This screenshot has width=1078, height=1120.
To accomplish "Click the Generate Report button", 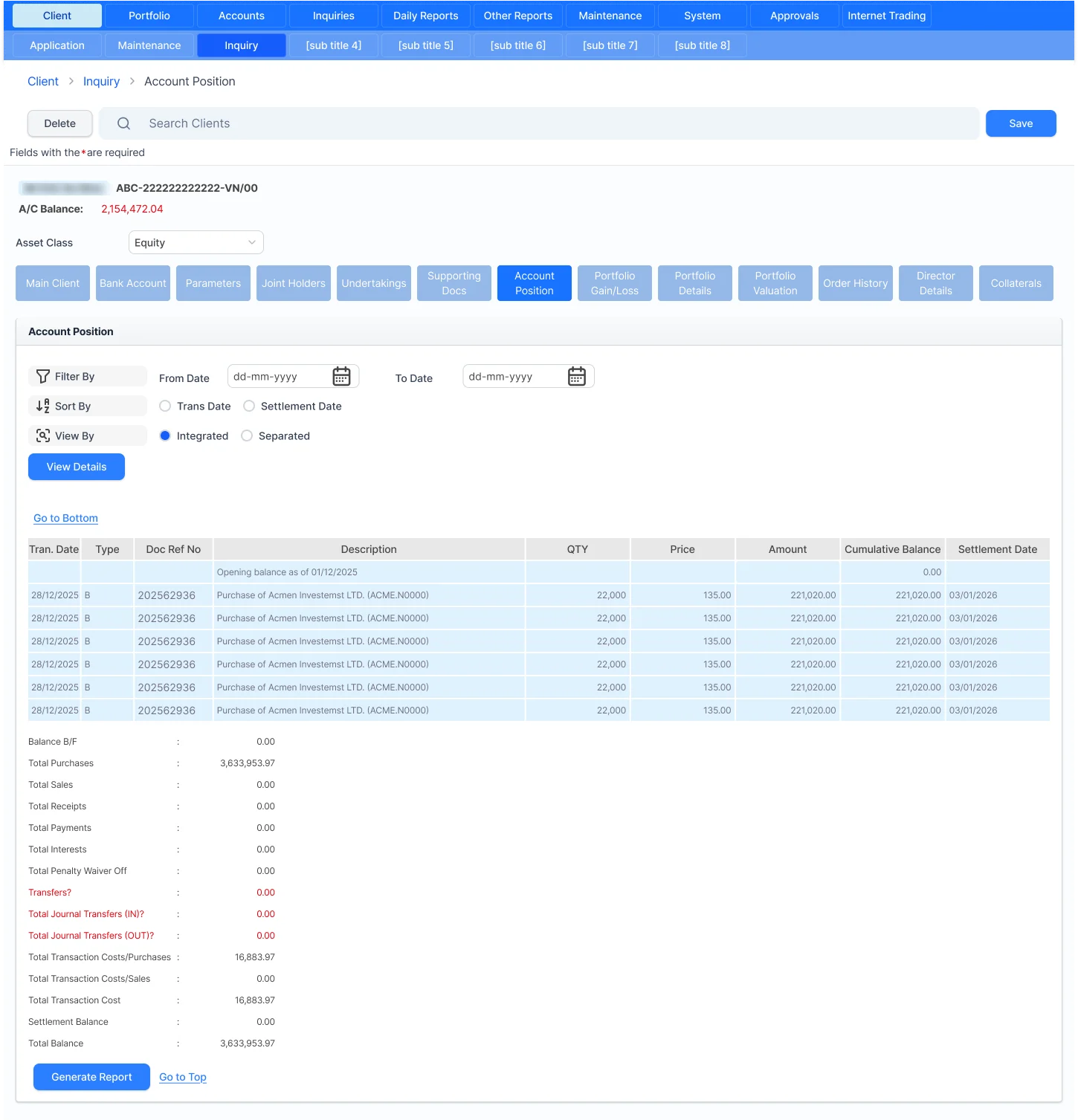I will pos(91,1077).
